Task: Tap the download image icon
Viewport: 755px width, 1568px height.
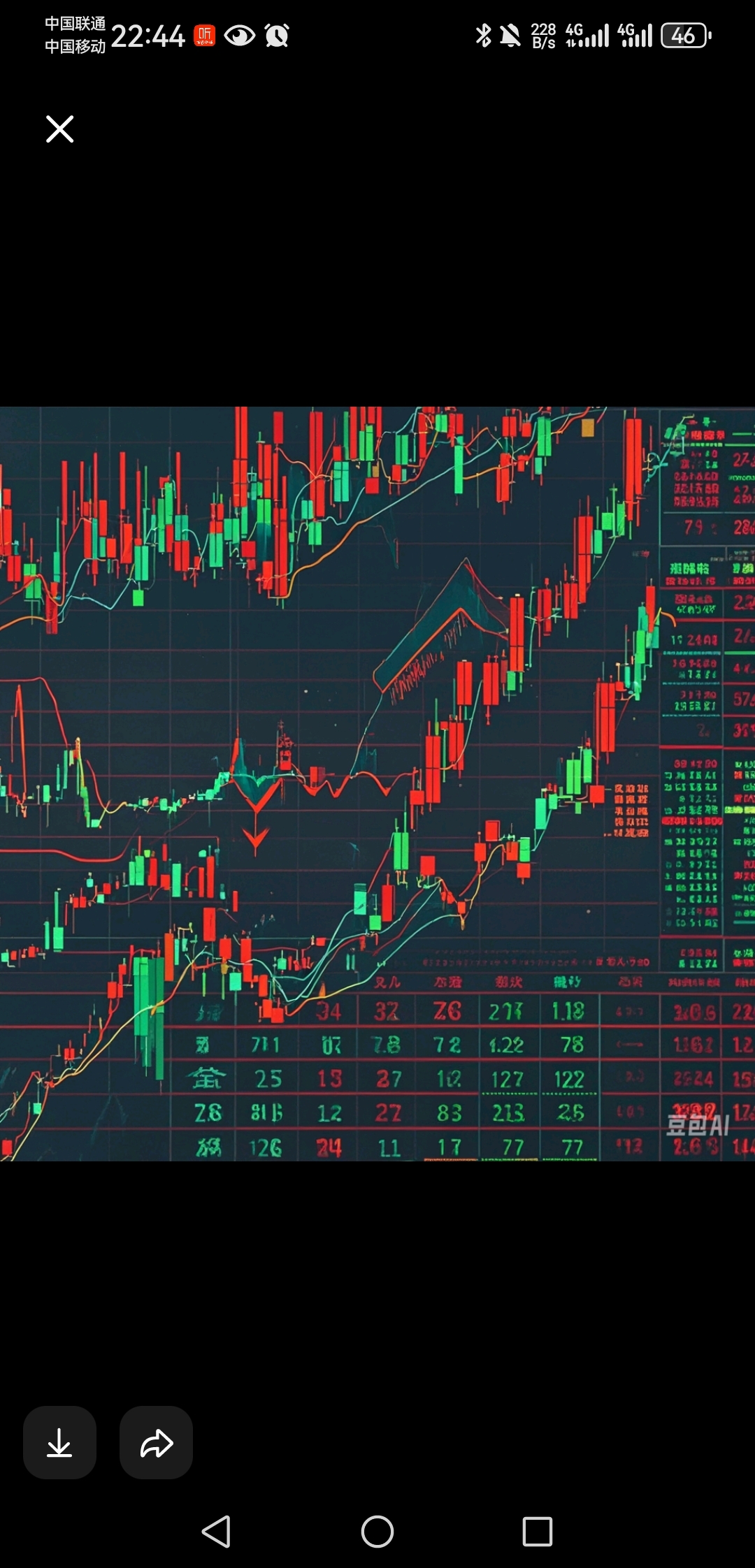Action: (59, 1443)
